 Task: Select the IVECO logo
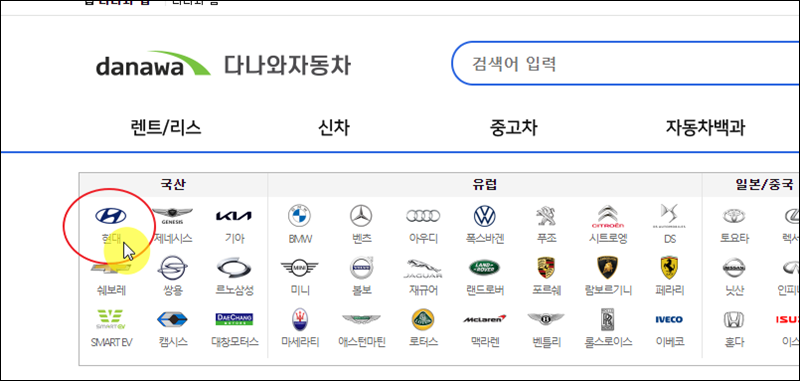point(669,319)
